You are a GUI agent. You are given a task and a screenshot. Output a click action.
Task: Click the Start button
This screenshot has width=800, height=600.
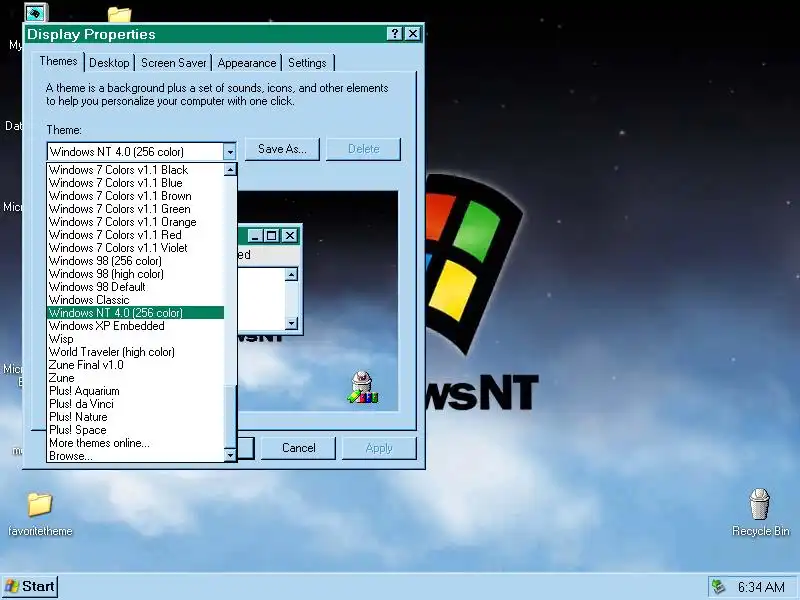pos(30,586)
